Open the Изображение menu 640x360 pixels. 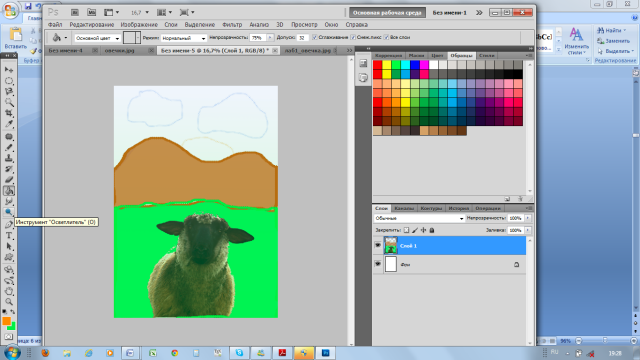[x=139, y=25]
